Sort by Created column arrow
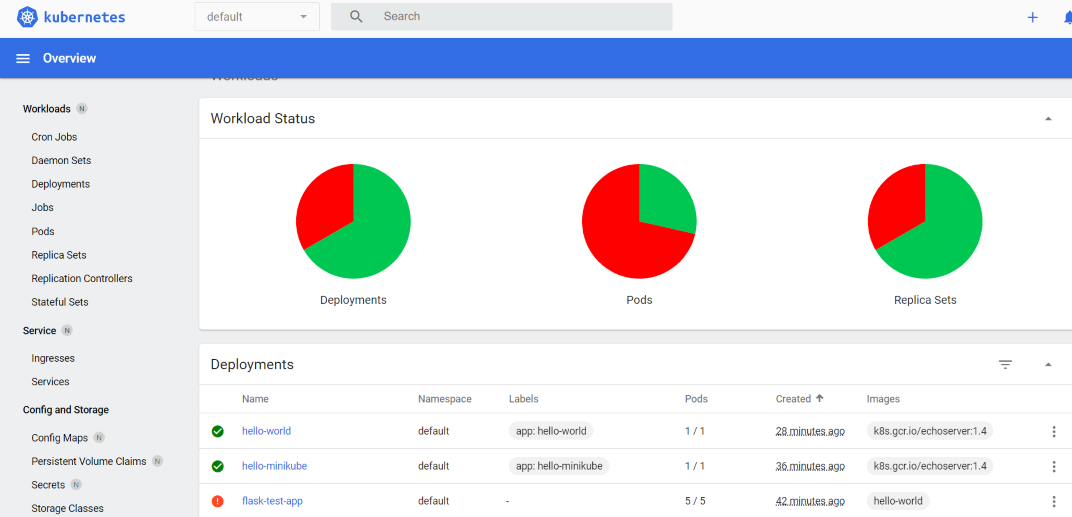1072x517 pixels. (x=820, y=399)
